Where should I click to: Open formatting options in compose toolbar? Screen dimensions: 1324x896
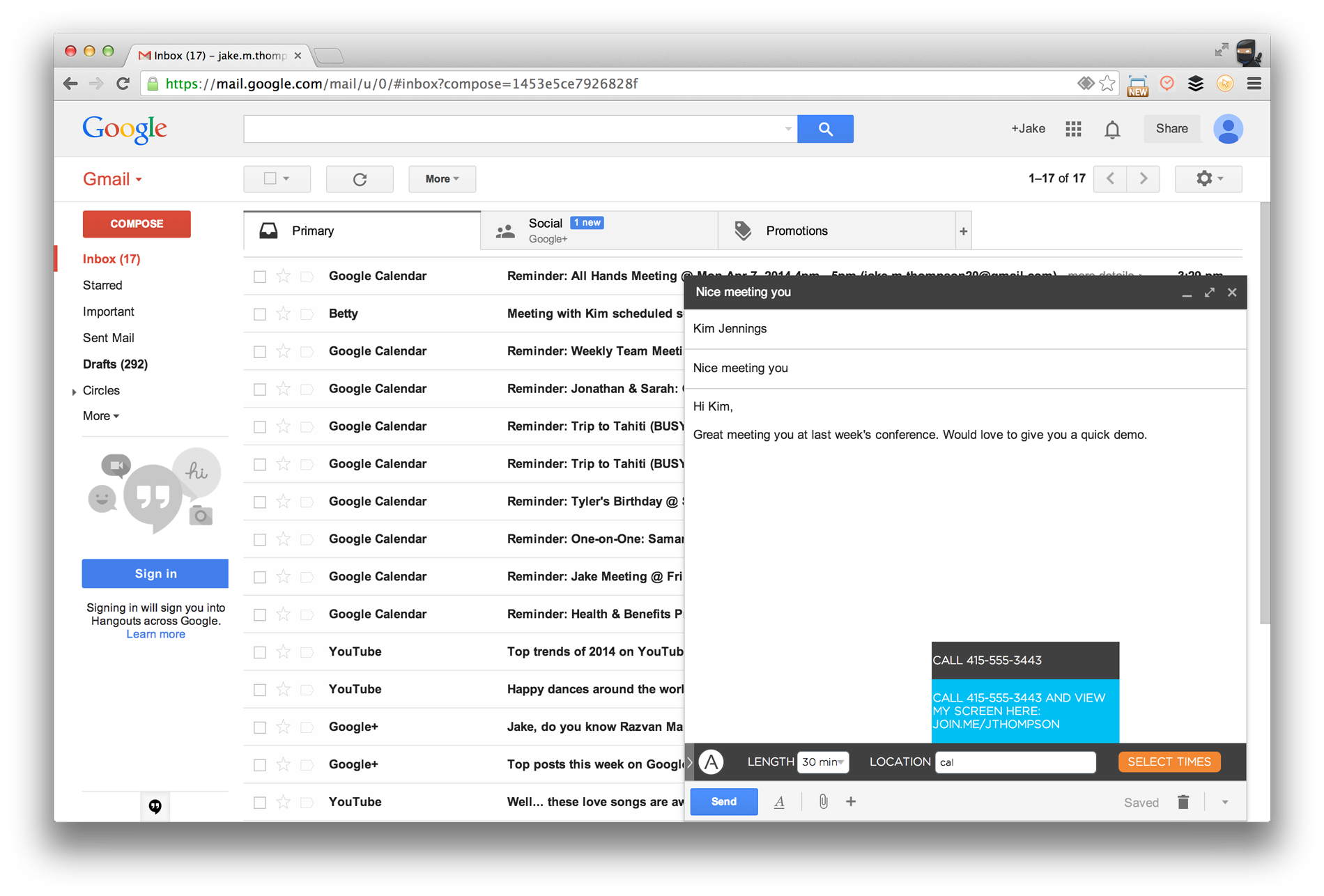pos(779,802)
